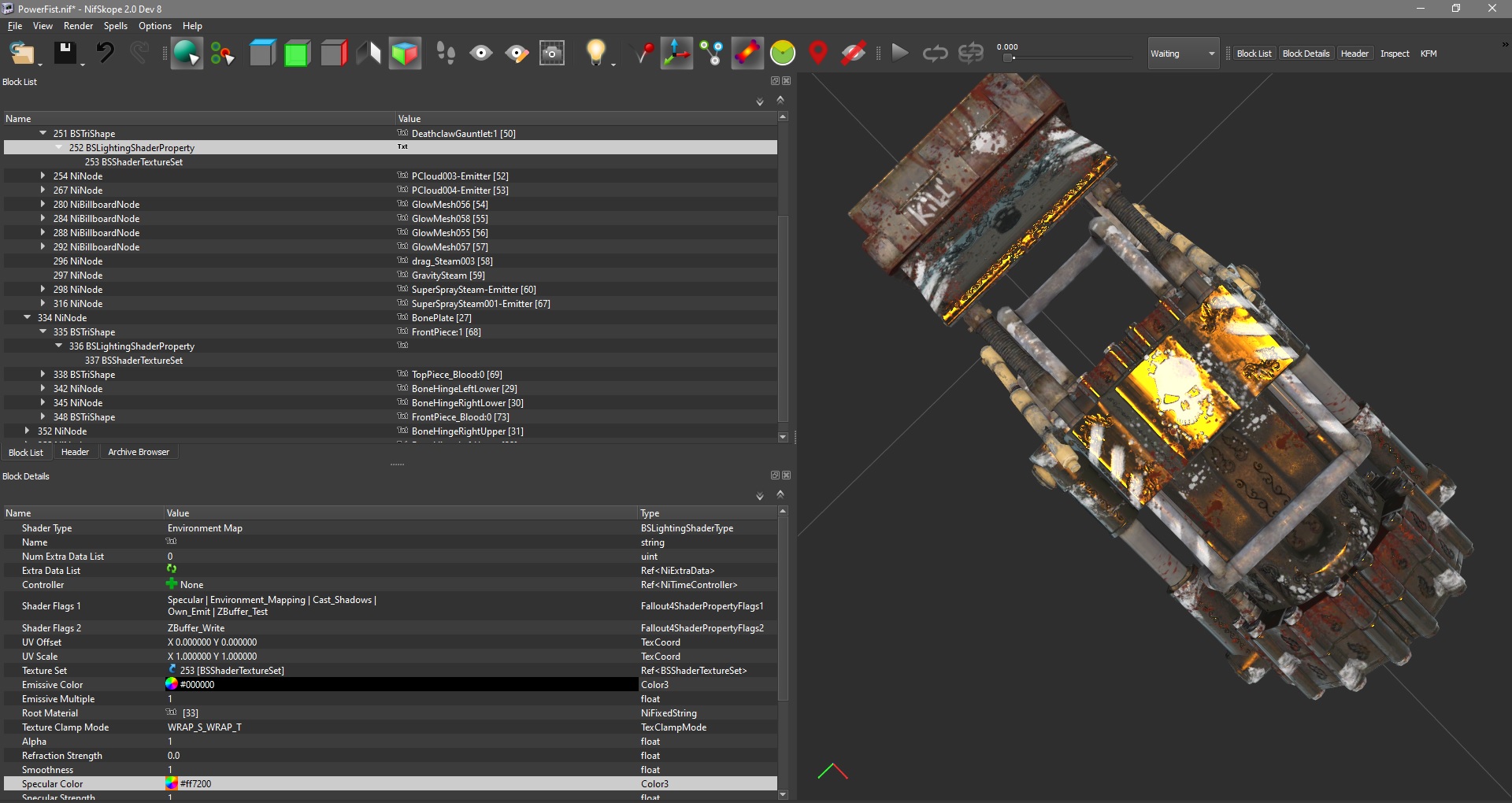This screenshot has height=803, width=1512.
Task: Switch to the Archive Browser tab
Action: coord(139,452)
